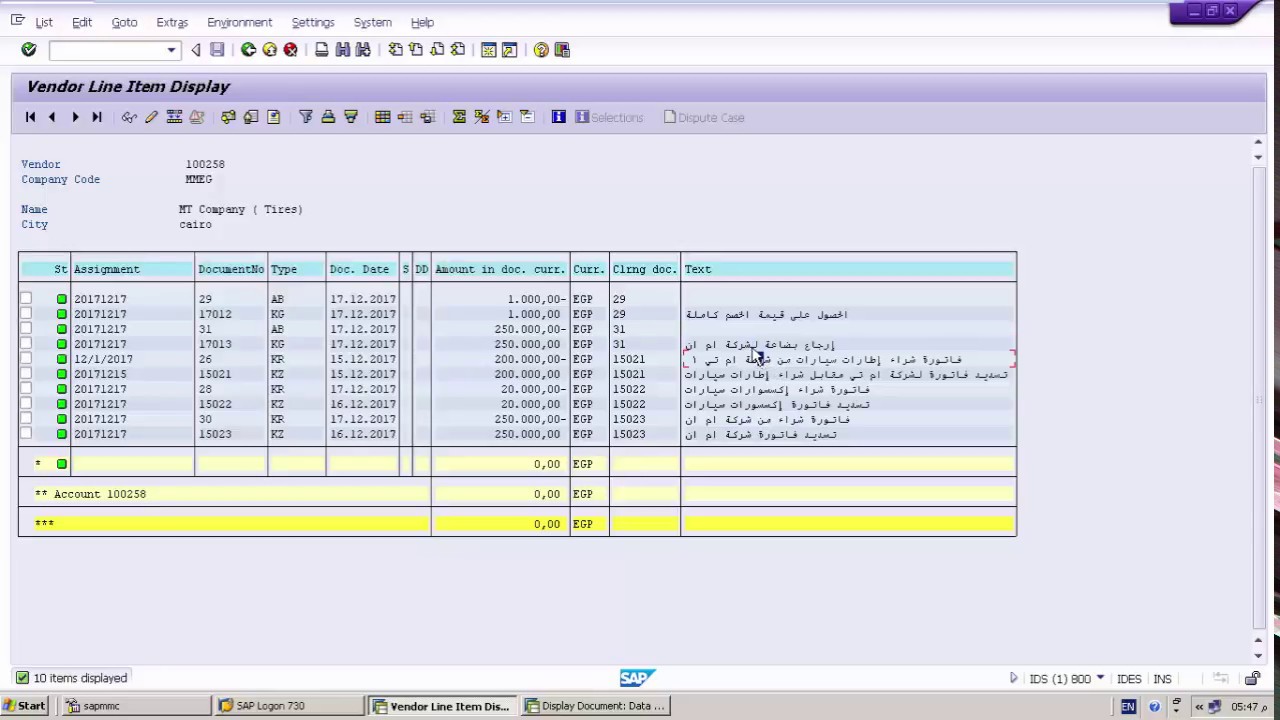Tick checkbox for document 15022 row
1280x720 pixels.
[26, 403]
